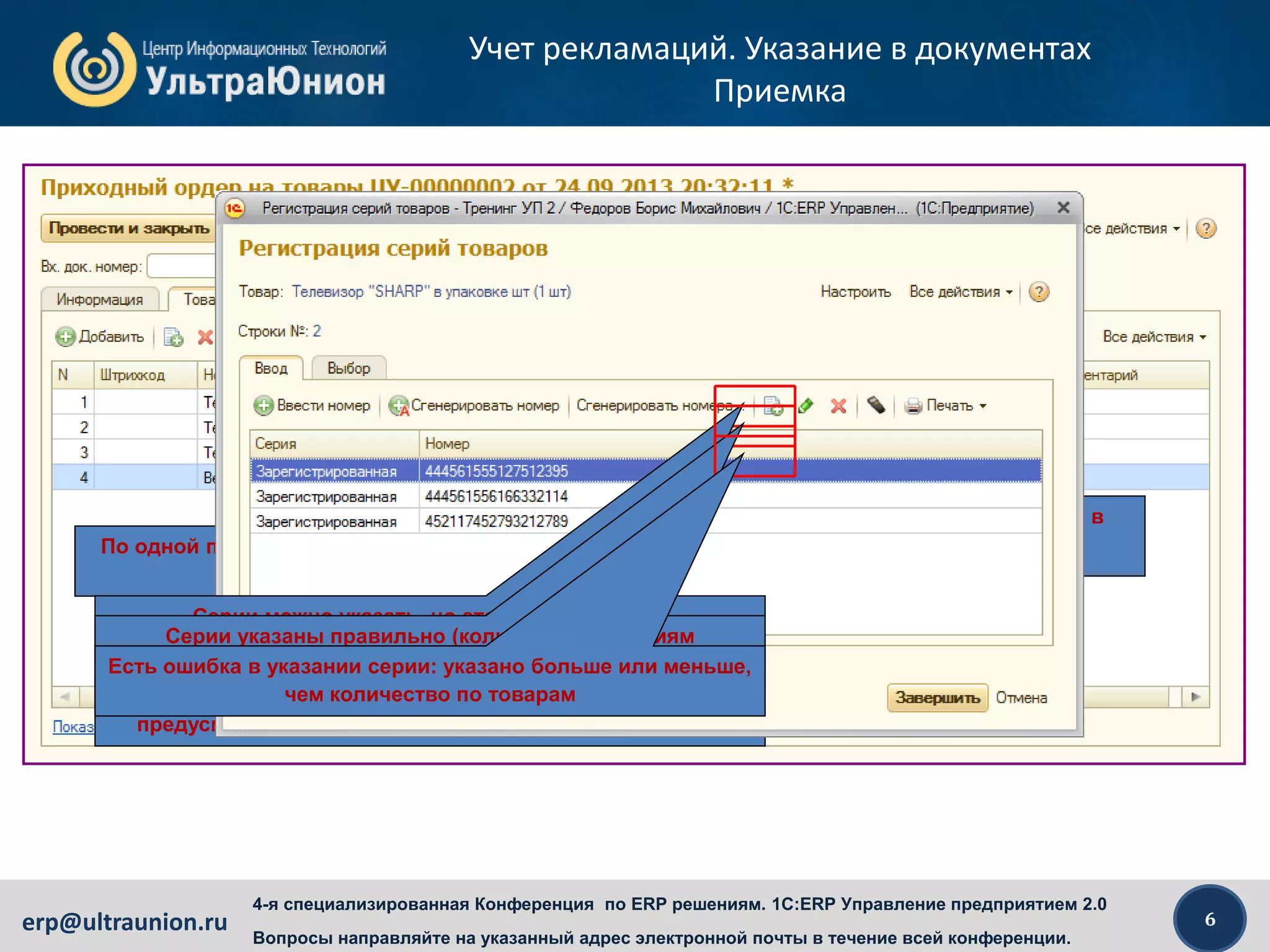Click the Строки №: 2 value
This screenshot has height=952, width=1270.
316,331
